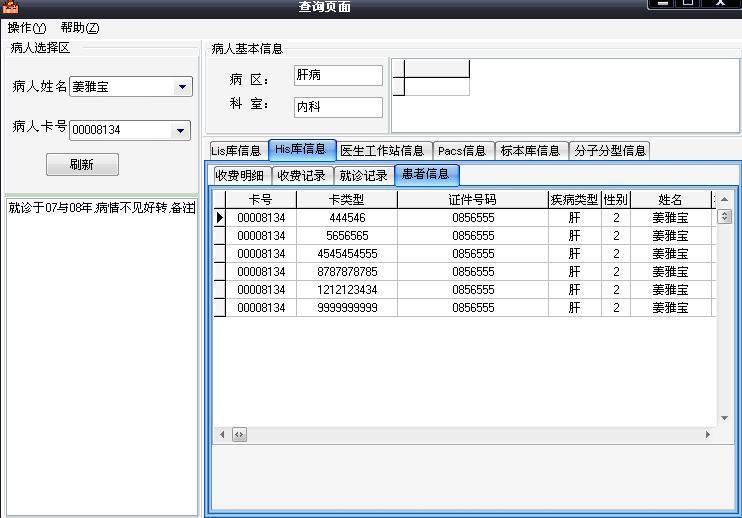
Task: Select the row with card type 9999999999
Action: pyautogui.click(x=346, y=308)
